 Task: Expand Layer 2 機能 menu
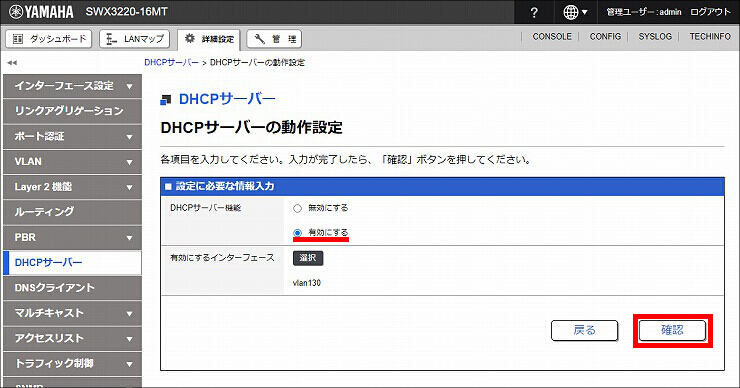(x=72, y=187)
